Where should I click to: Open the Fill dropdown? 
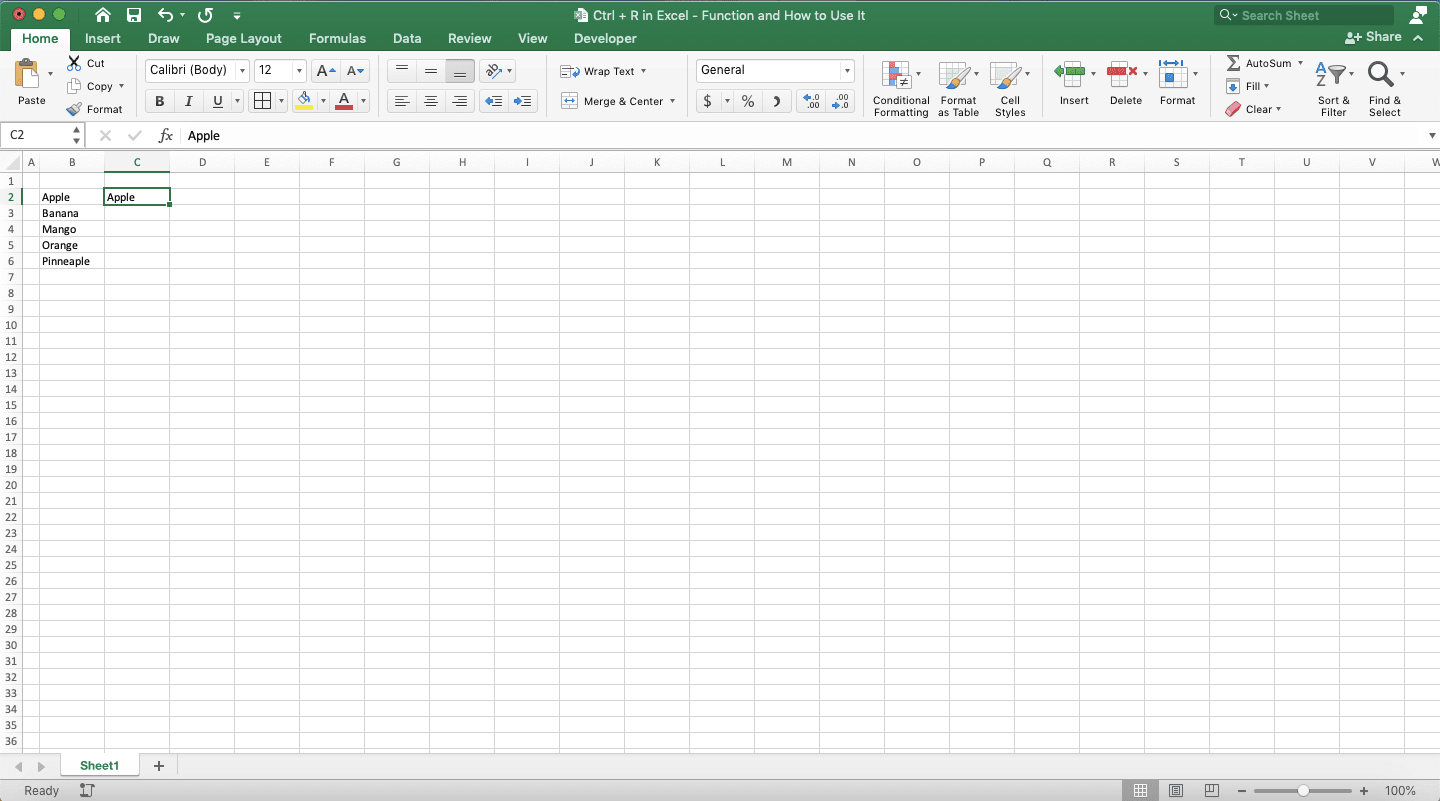coord(1247,86)
